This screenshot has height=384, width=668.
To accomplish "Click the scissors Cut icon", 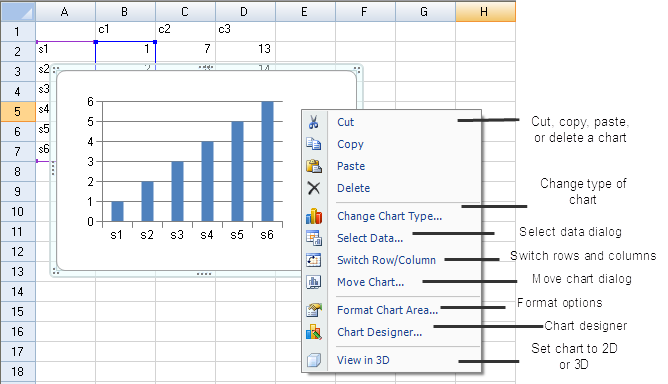I will tap(314, 122).
